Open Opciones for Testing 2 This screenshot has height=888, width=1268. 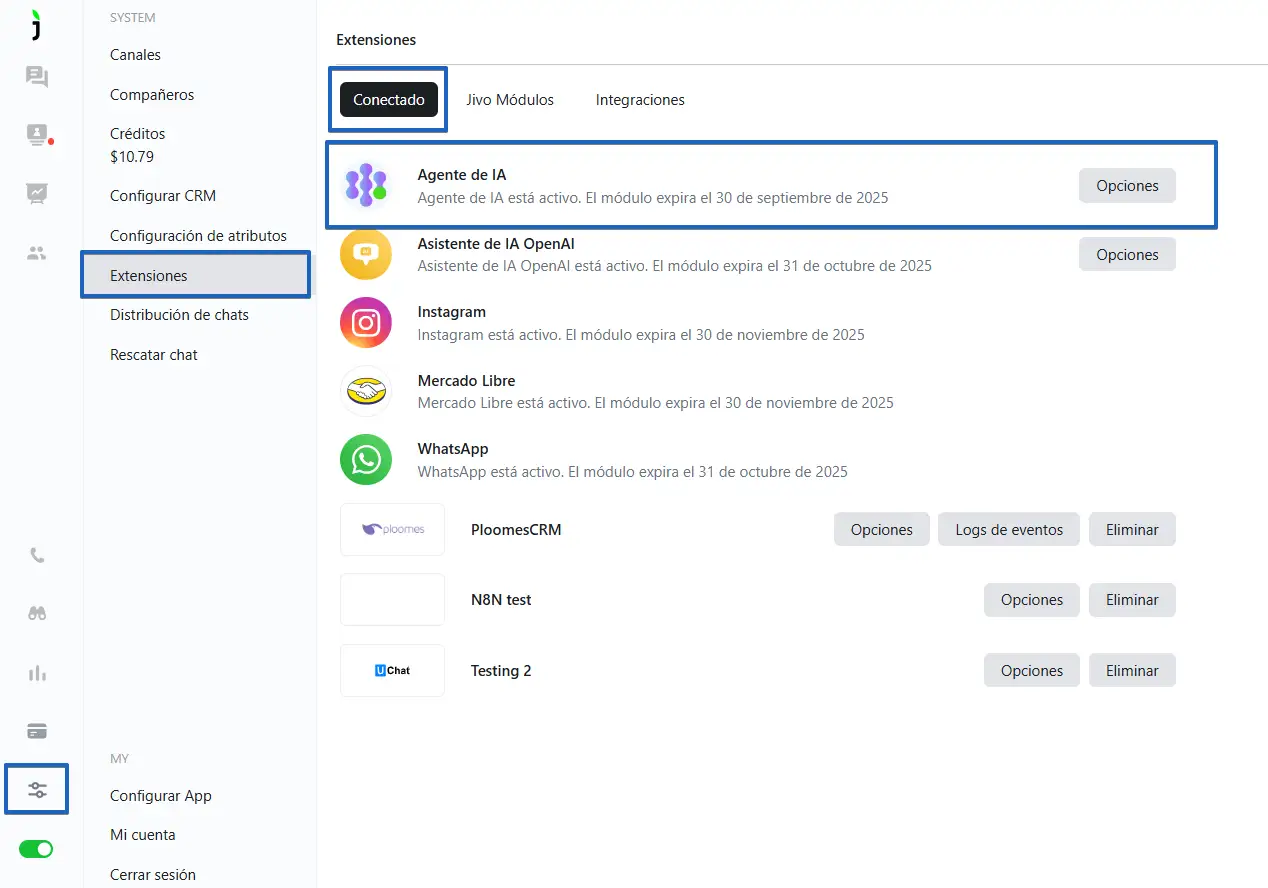[1031, 671]
